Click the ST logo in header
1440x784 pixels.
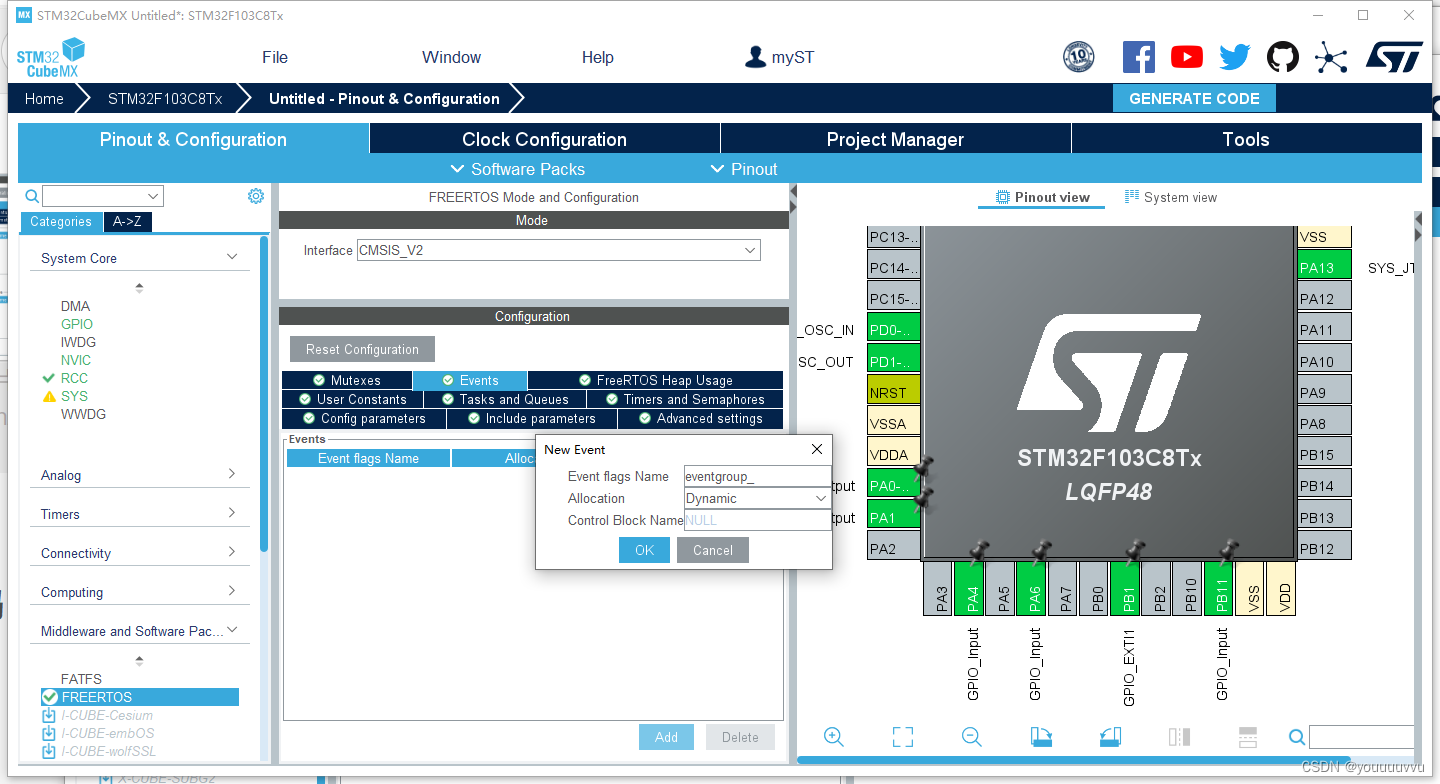pyautogui.click(x=1394, y=57)
